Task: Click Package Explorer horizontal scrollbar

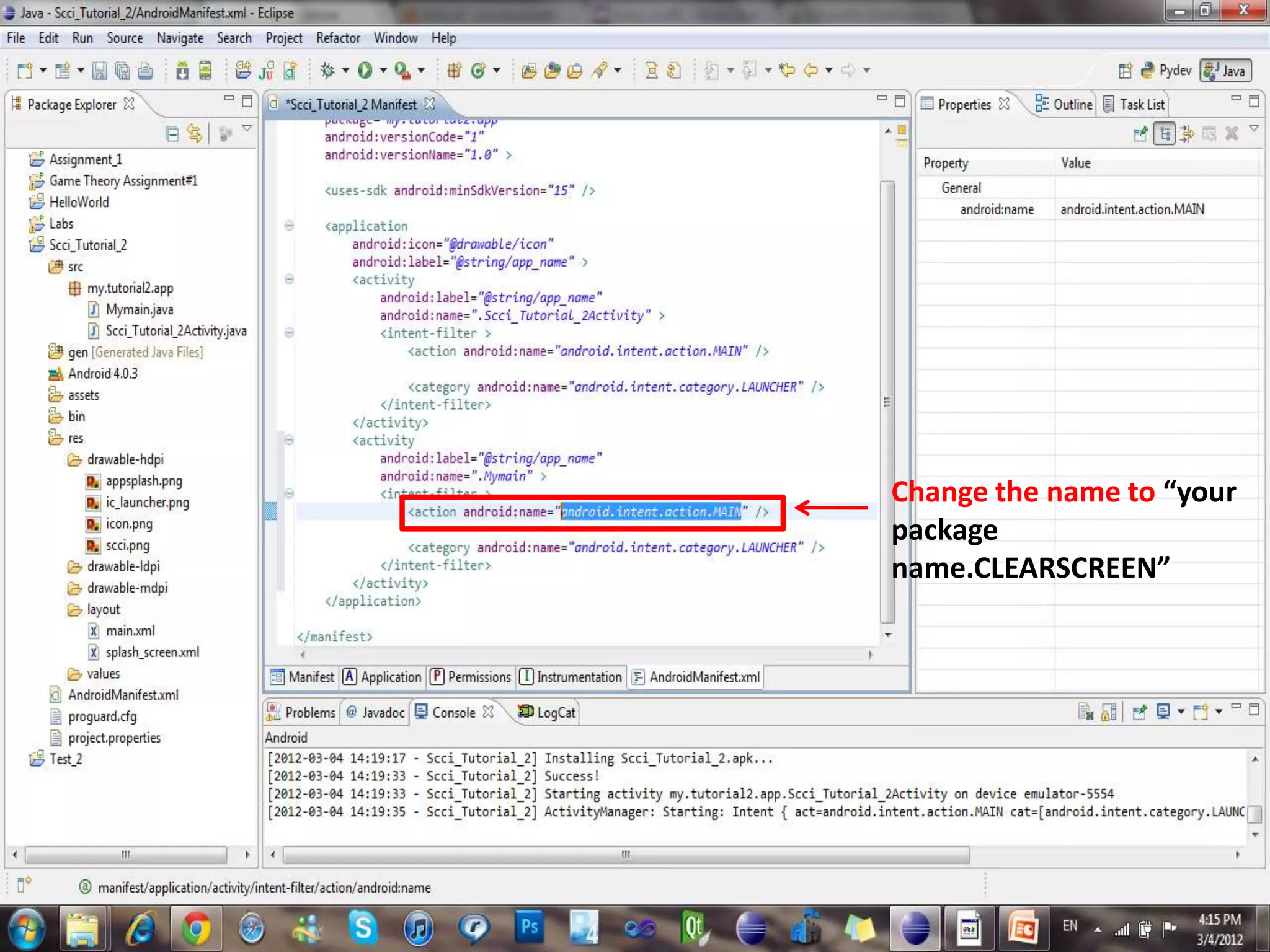Action: tap(126, 855)
